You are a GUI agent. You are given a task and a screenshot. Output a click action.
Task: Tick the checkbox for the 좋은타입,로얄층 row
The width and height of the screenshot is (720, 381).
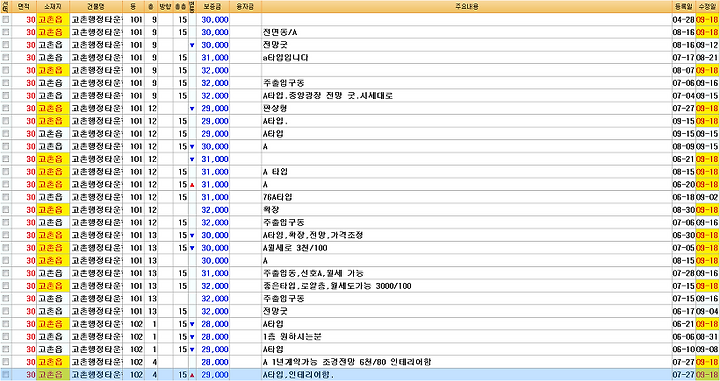pyautogui.click(x=6, y=286)
